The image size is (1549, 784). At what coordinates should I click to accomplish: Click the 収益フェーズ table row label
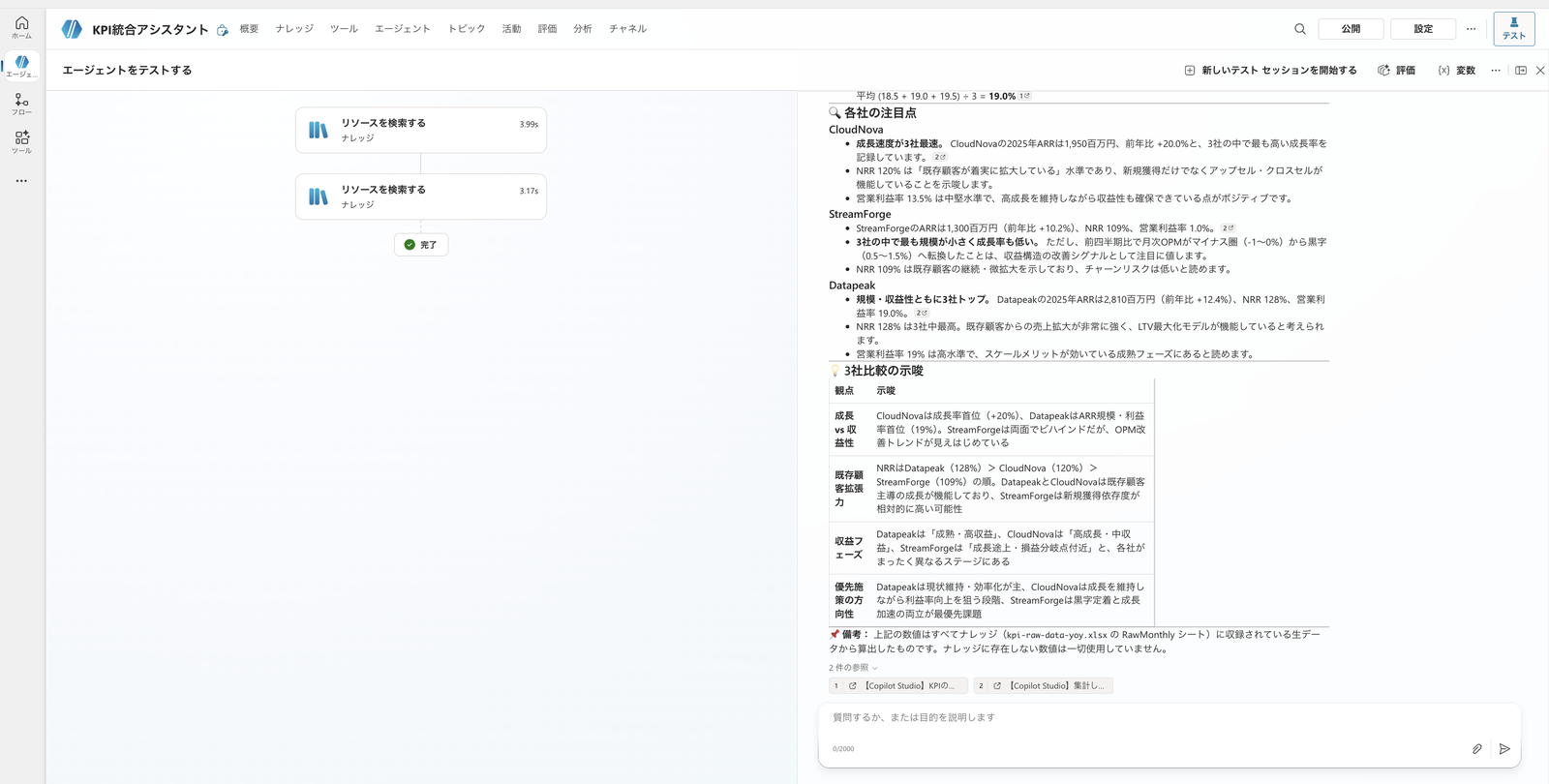(x=849, y=548)
